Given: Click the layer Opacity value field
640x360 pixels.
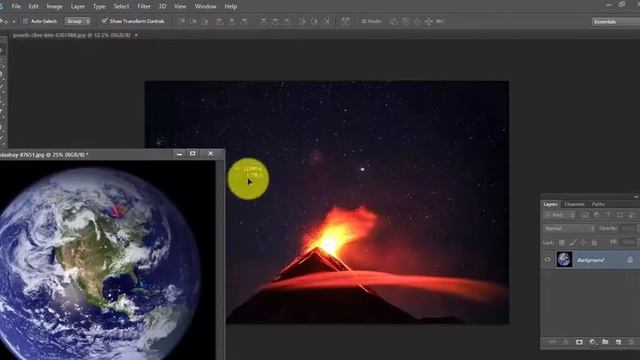Looking at the screenshot, I should click(x=629, y=229).
